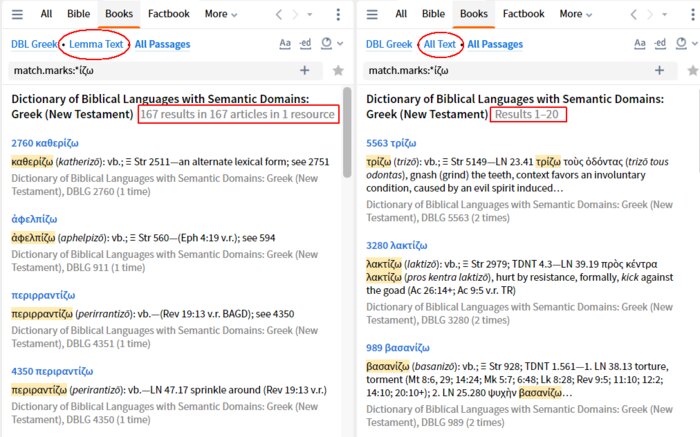
Task: Save the left search with the star icon
Action: point(338,70)
